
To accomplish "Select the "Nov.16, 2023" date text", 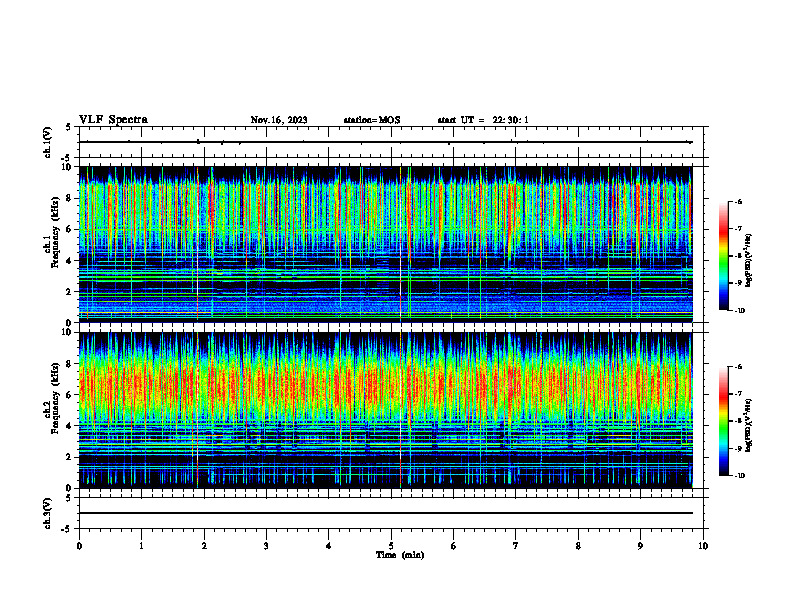I will pyautogui.click(x=279, y=120).
